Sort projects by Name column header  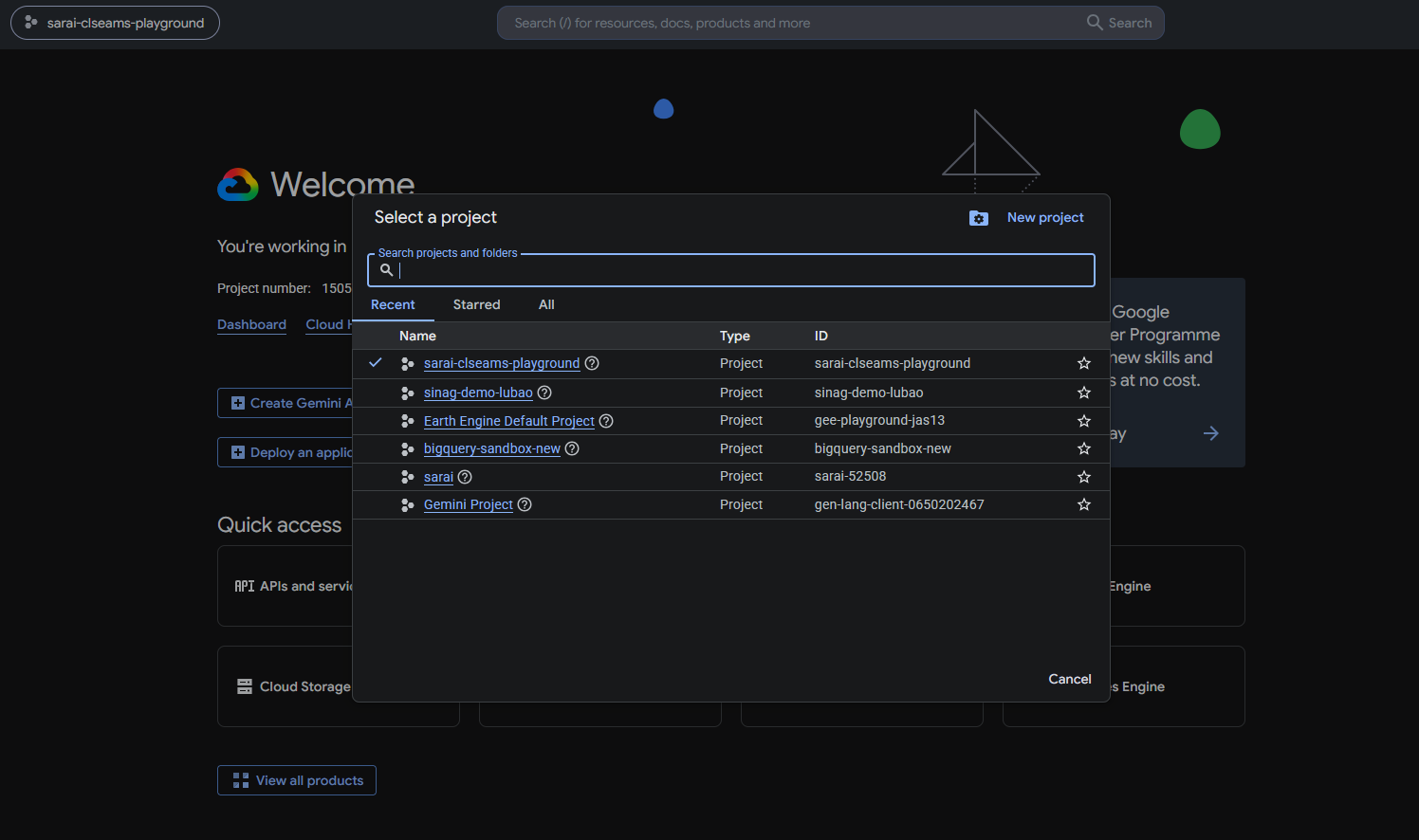[x=417, y=336]
